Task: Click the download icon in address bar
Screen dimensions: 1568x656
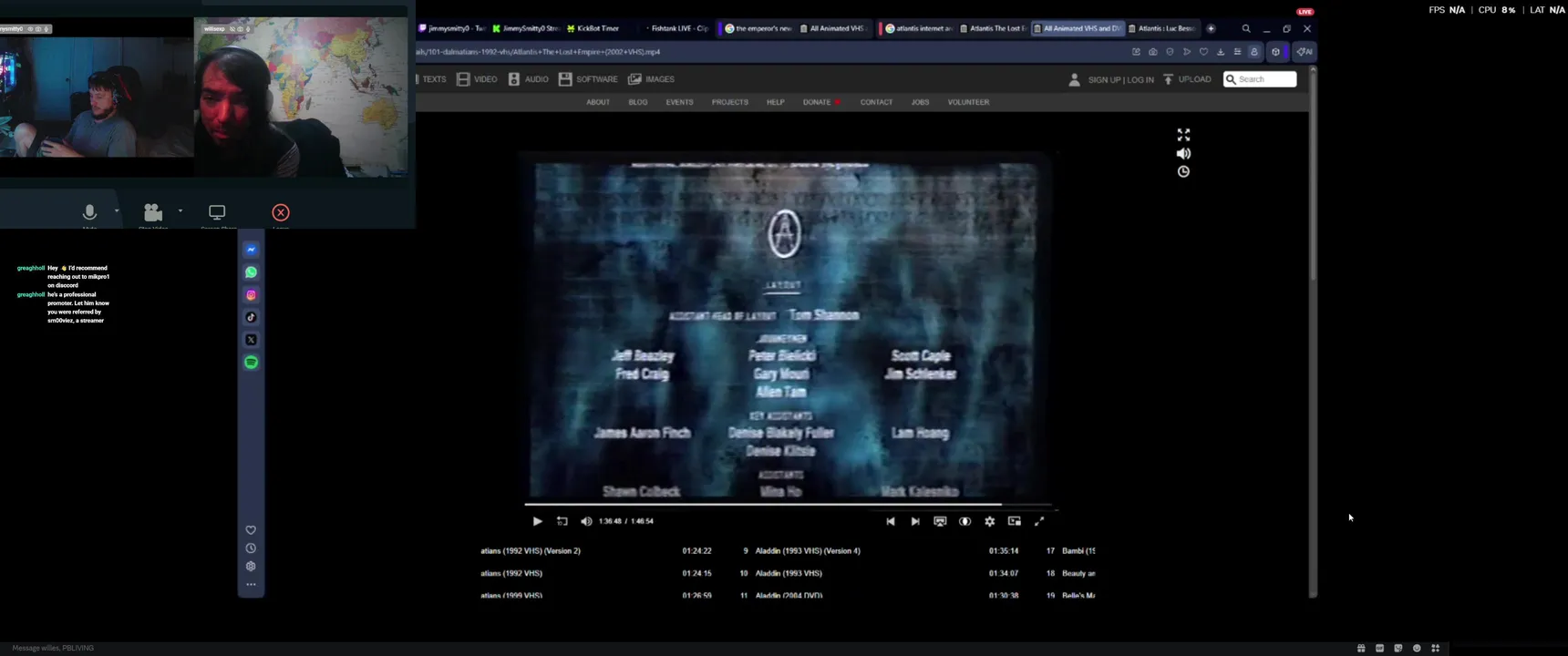Action: [x=1221, y=52]
